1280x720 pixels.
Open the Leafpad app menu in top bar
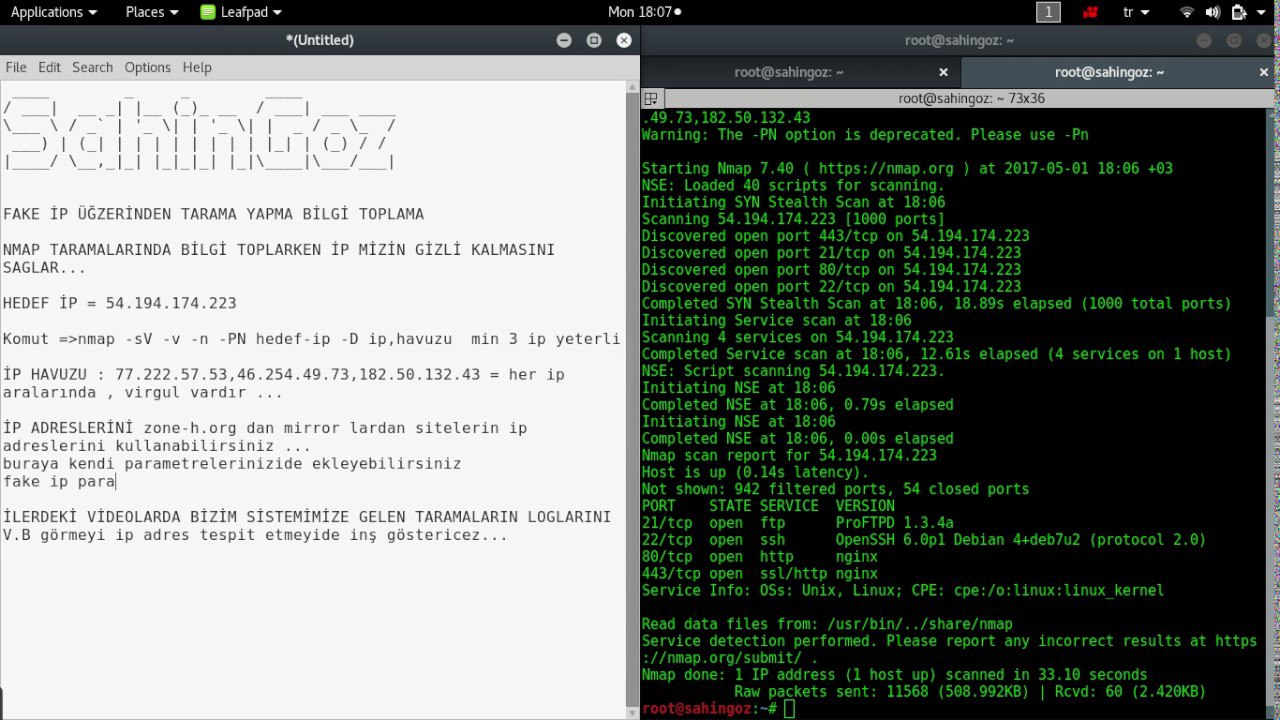[241, 12]
